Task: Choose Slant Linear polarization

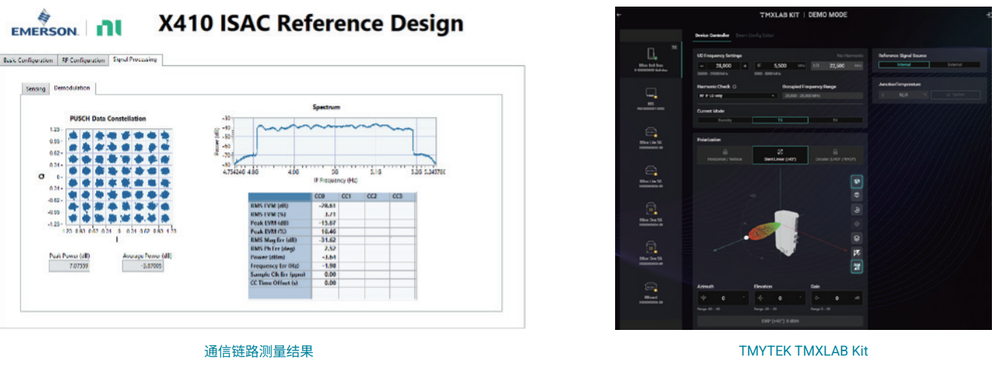Action: pos(780,155)
